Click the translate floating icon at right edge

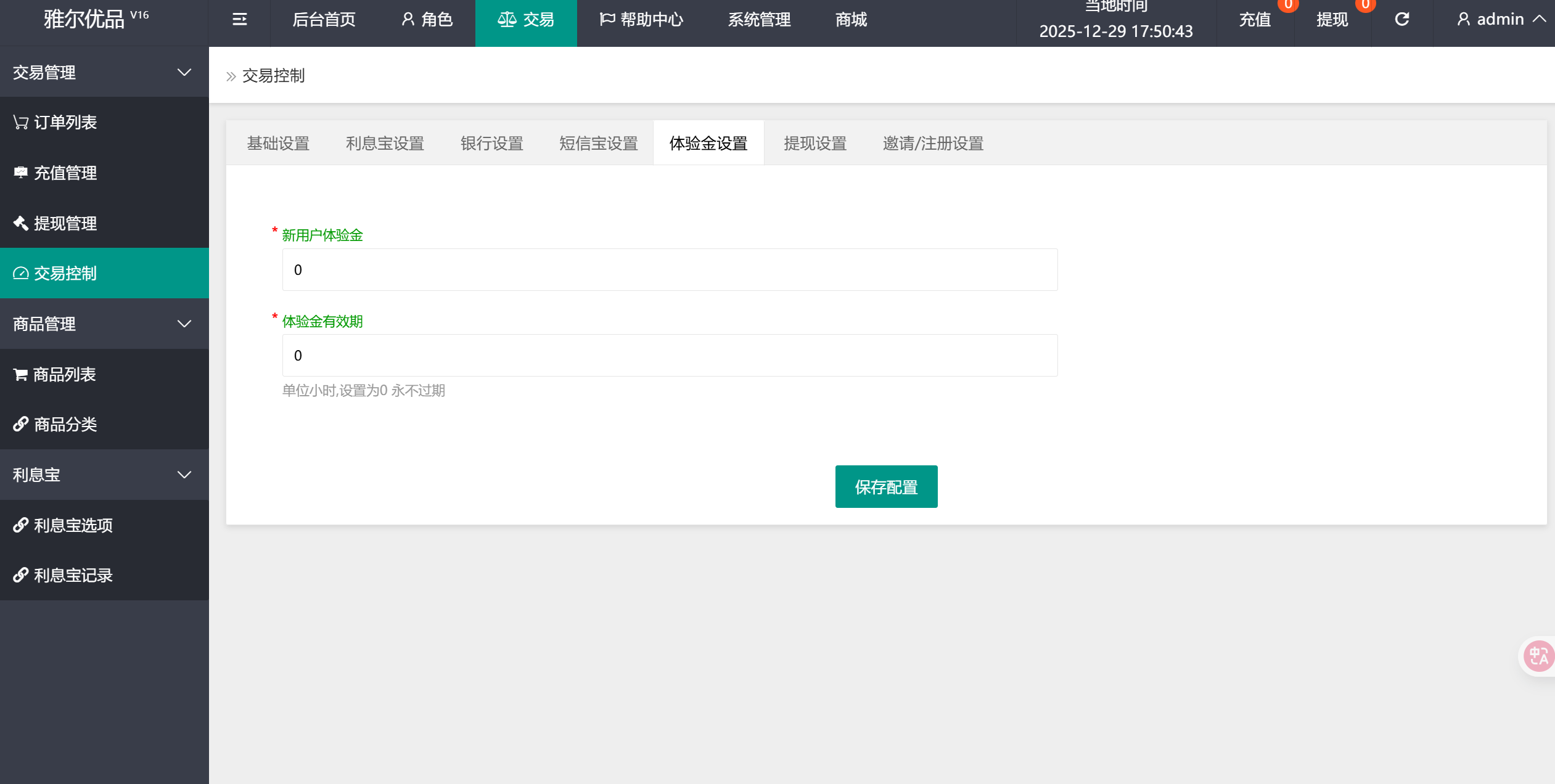click(x=1538, y=656)
